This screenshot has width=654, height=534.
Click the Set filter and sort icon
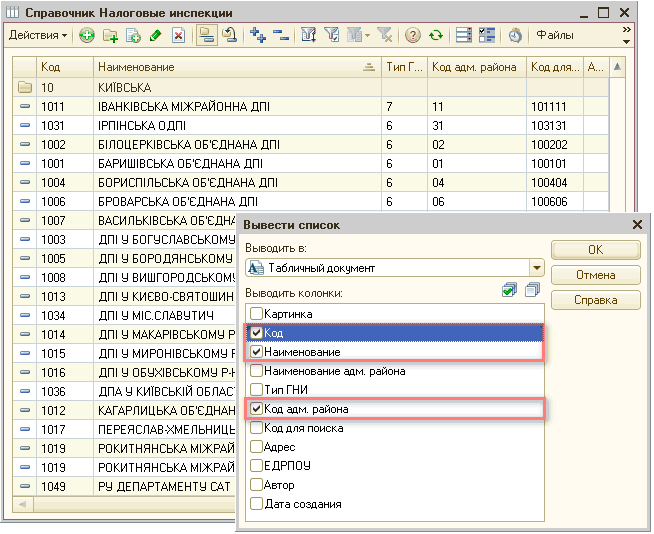(x=309, y=35)
